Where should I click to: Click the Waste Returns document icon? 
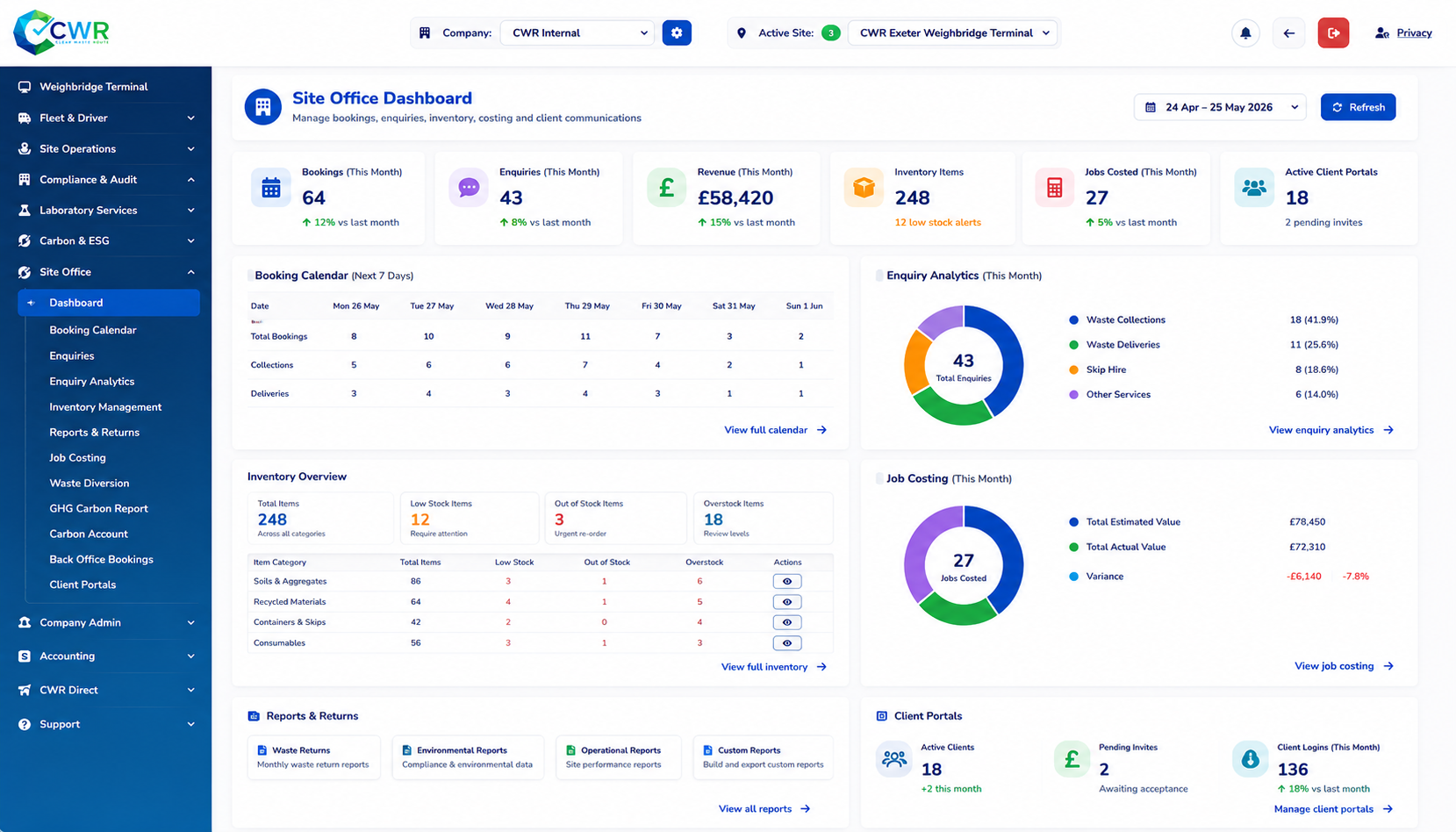click(262, 750)
